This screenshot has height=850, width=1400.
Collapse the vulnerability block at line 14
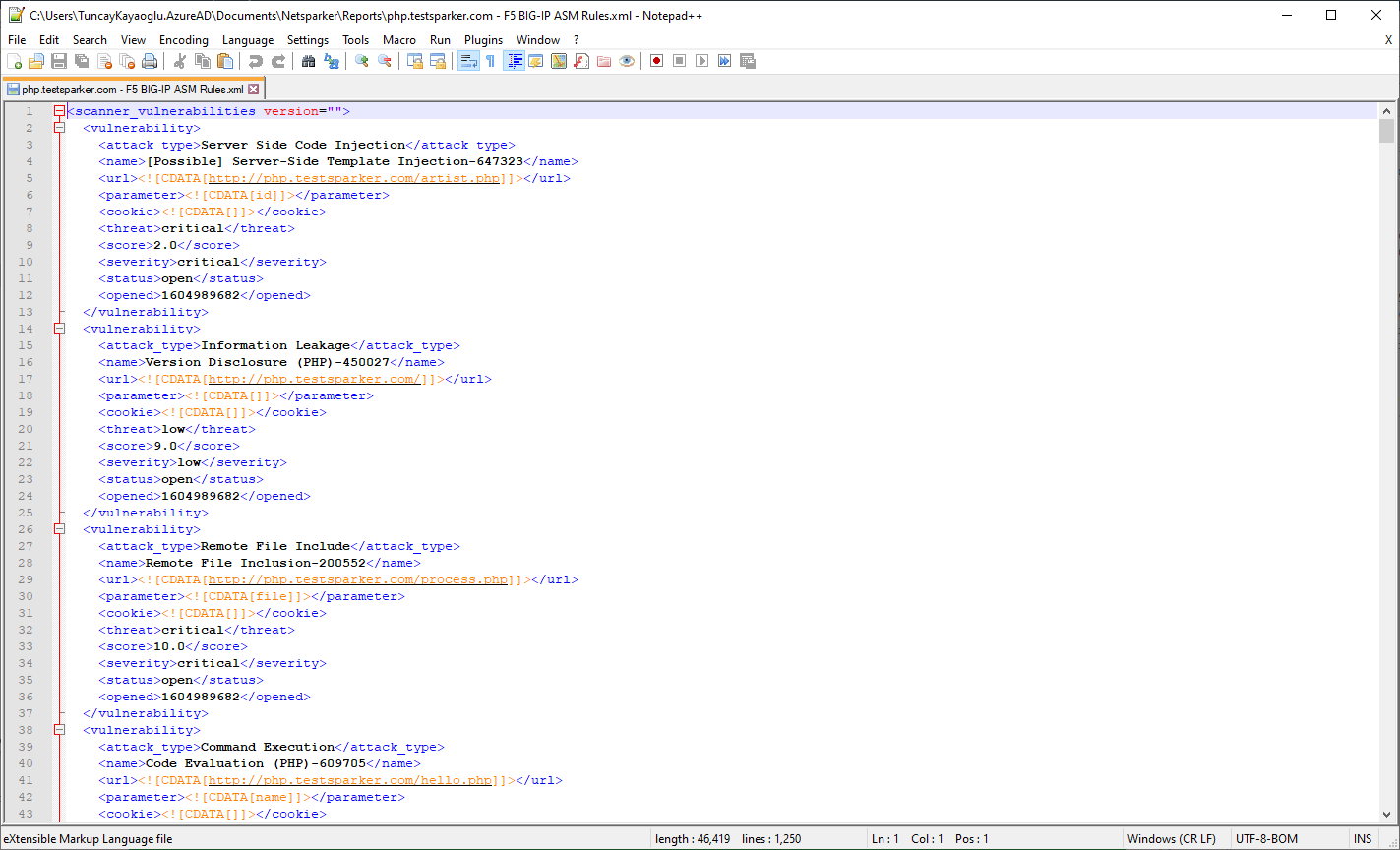click(x=58, y=329)
